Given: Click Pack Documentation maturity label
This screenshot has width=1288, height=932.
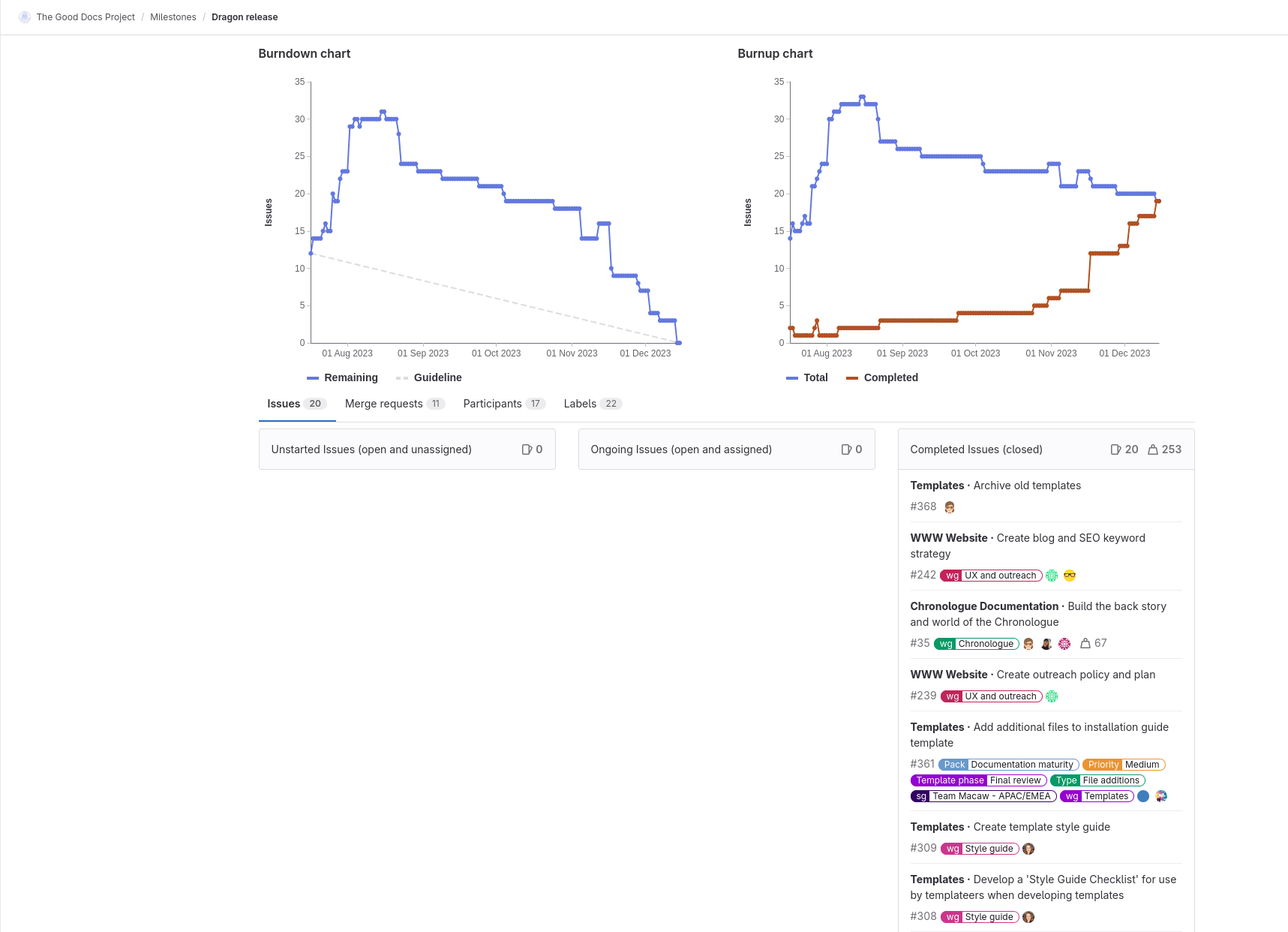Looking at the screenshot, I should pyautogui.click(x=1009, y=765).
